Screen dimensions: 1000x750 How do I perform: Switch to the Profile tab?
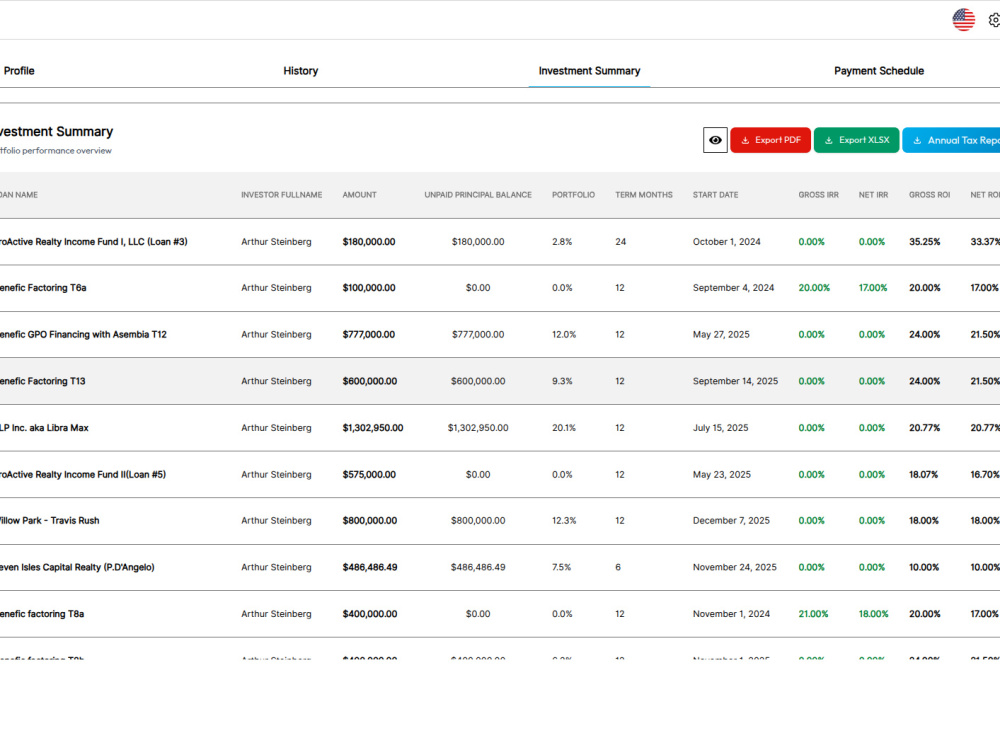(x=19, y=71)
